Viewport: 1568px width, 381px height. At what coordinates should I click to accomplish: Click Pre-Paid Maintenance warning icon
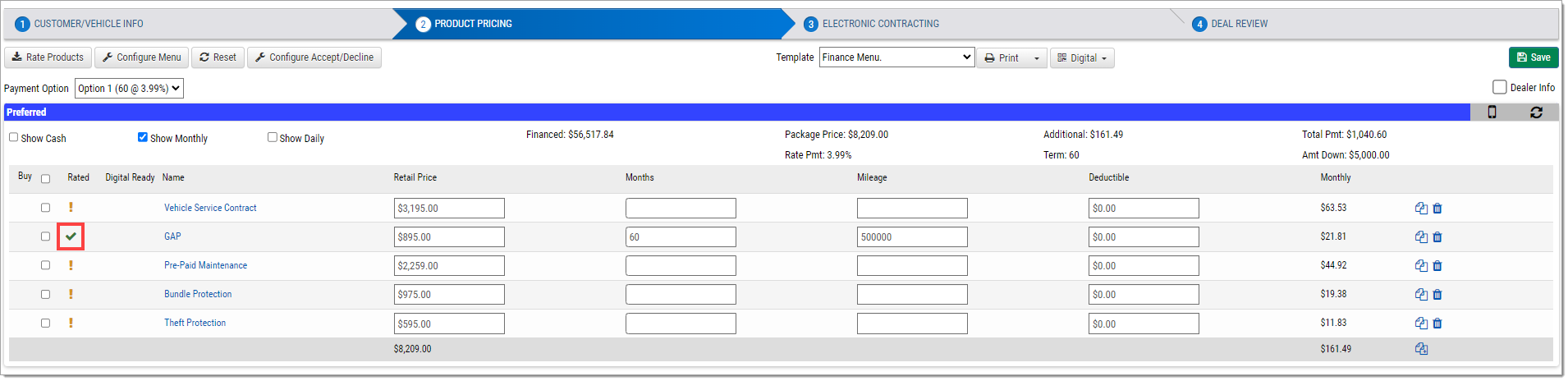tap(71, 265)
